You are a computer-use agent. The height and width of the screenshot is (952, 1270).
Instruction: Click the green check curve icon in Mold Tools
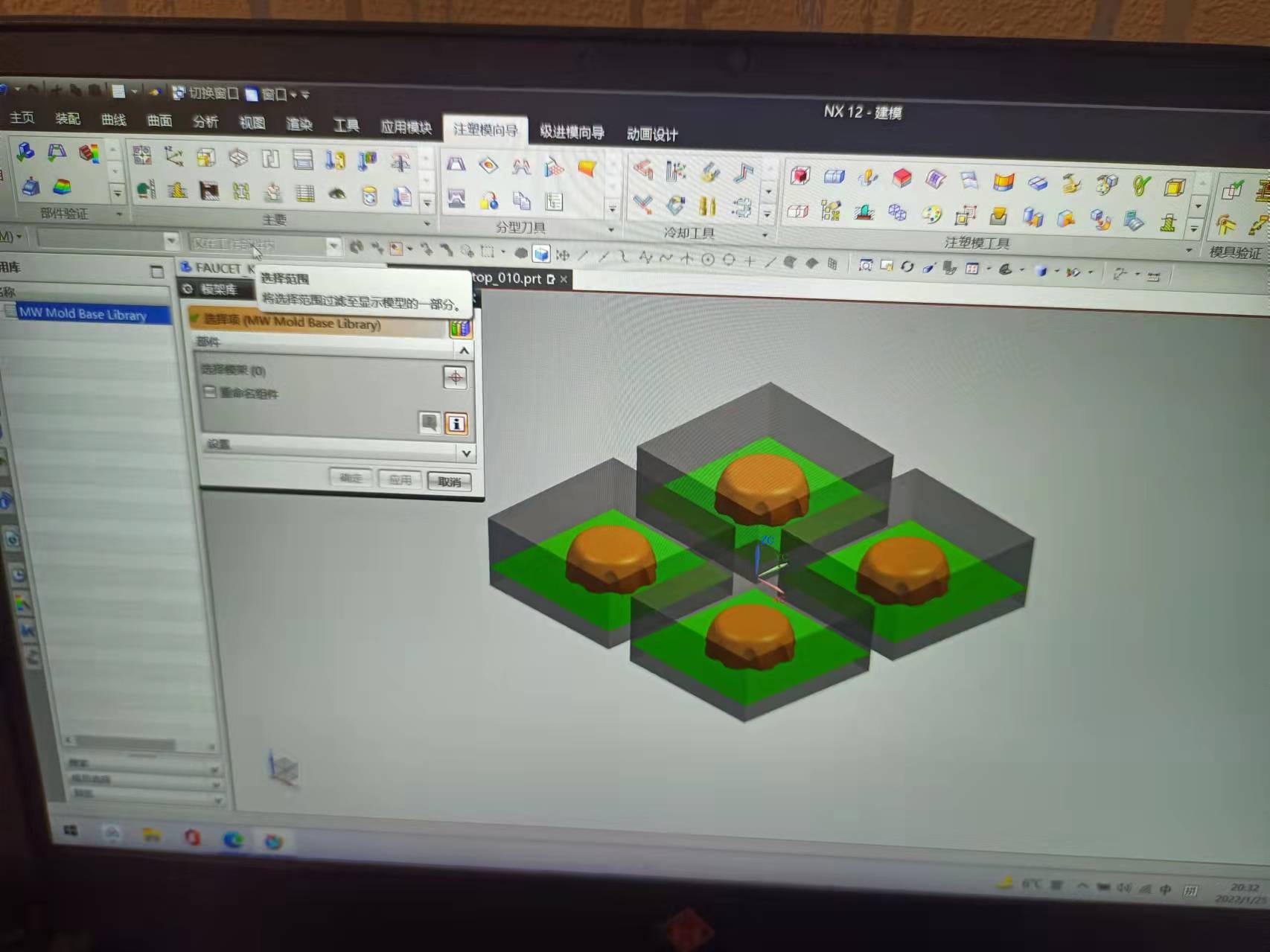pos(1141,185)
